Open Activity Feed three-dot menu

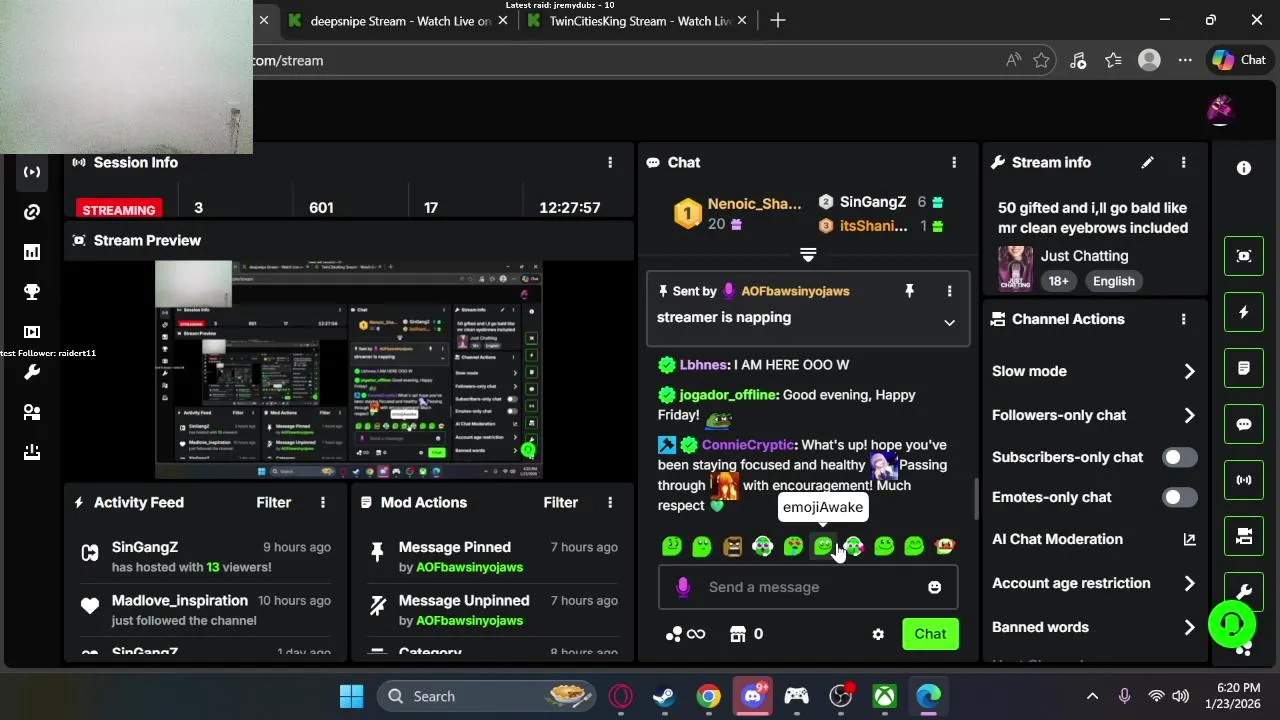[x=323, y=502]
